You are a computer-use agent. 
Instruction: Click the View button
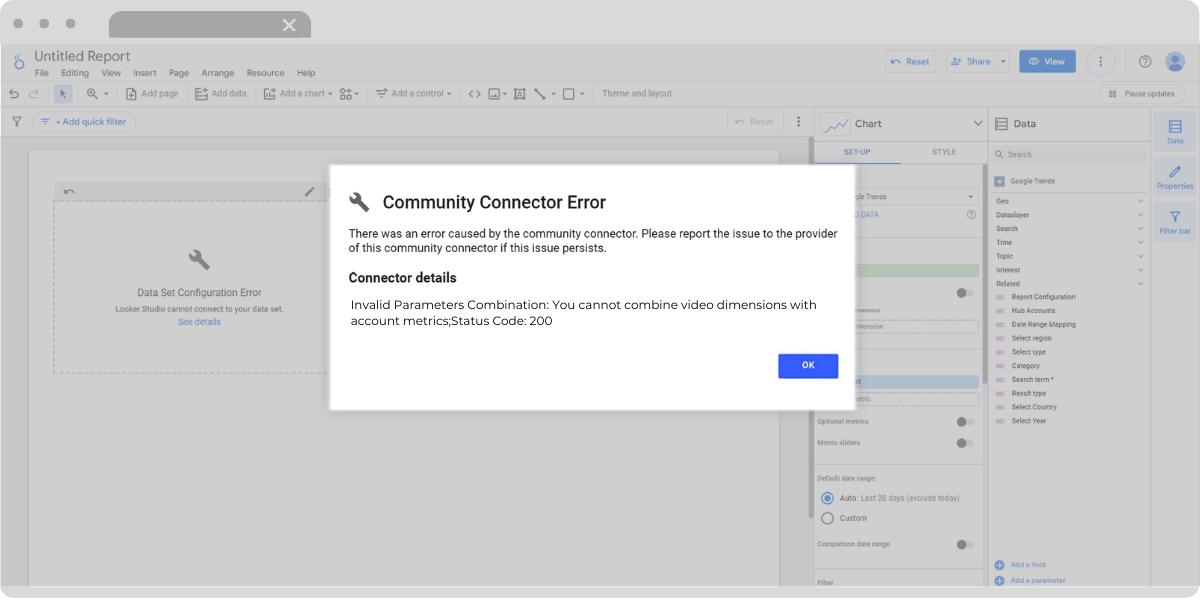tap(1047, 62)
